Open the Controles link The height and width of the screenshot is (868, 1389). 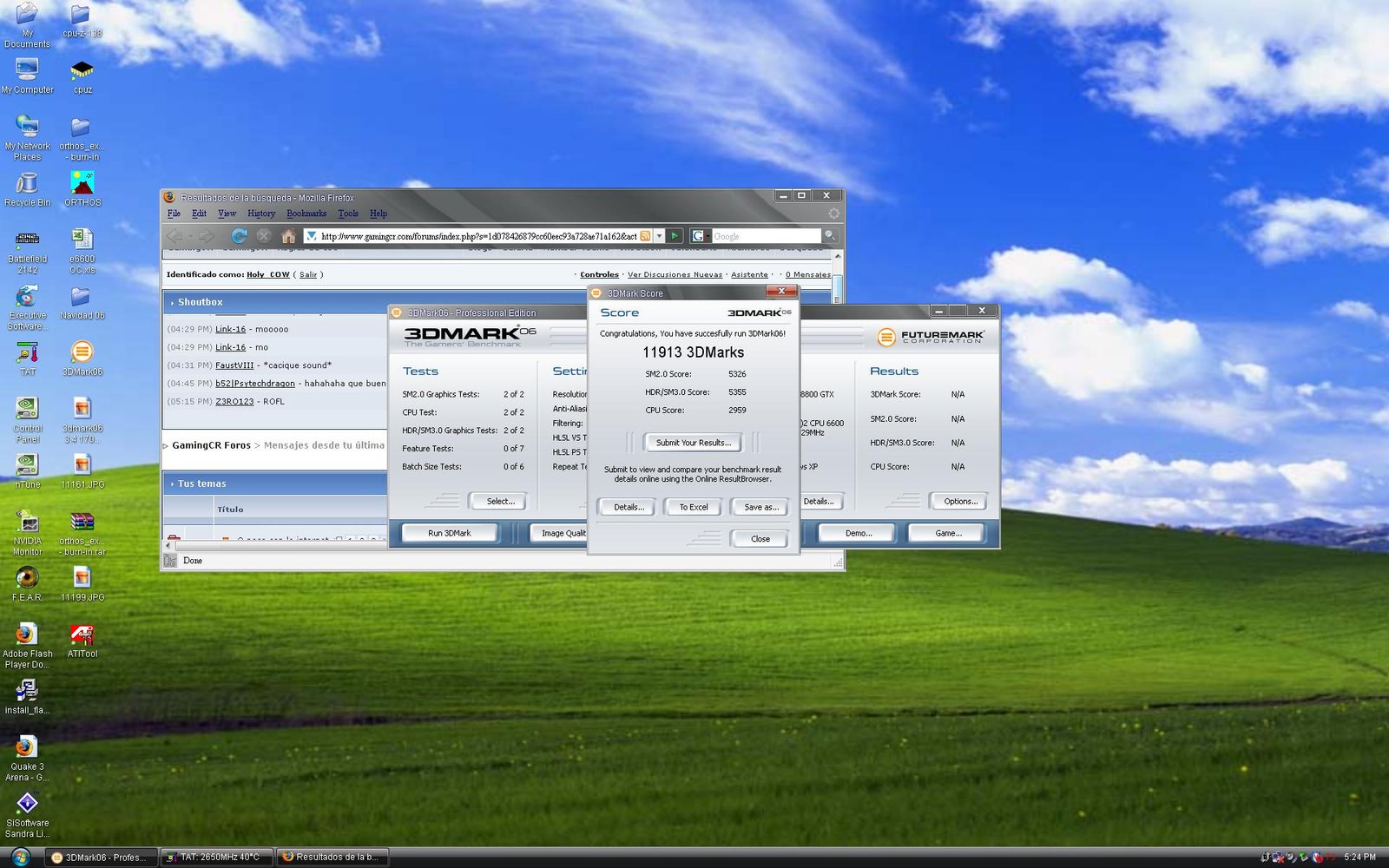click(x=599, y=274)
